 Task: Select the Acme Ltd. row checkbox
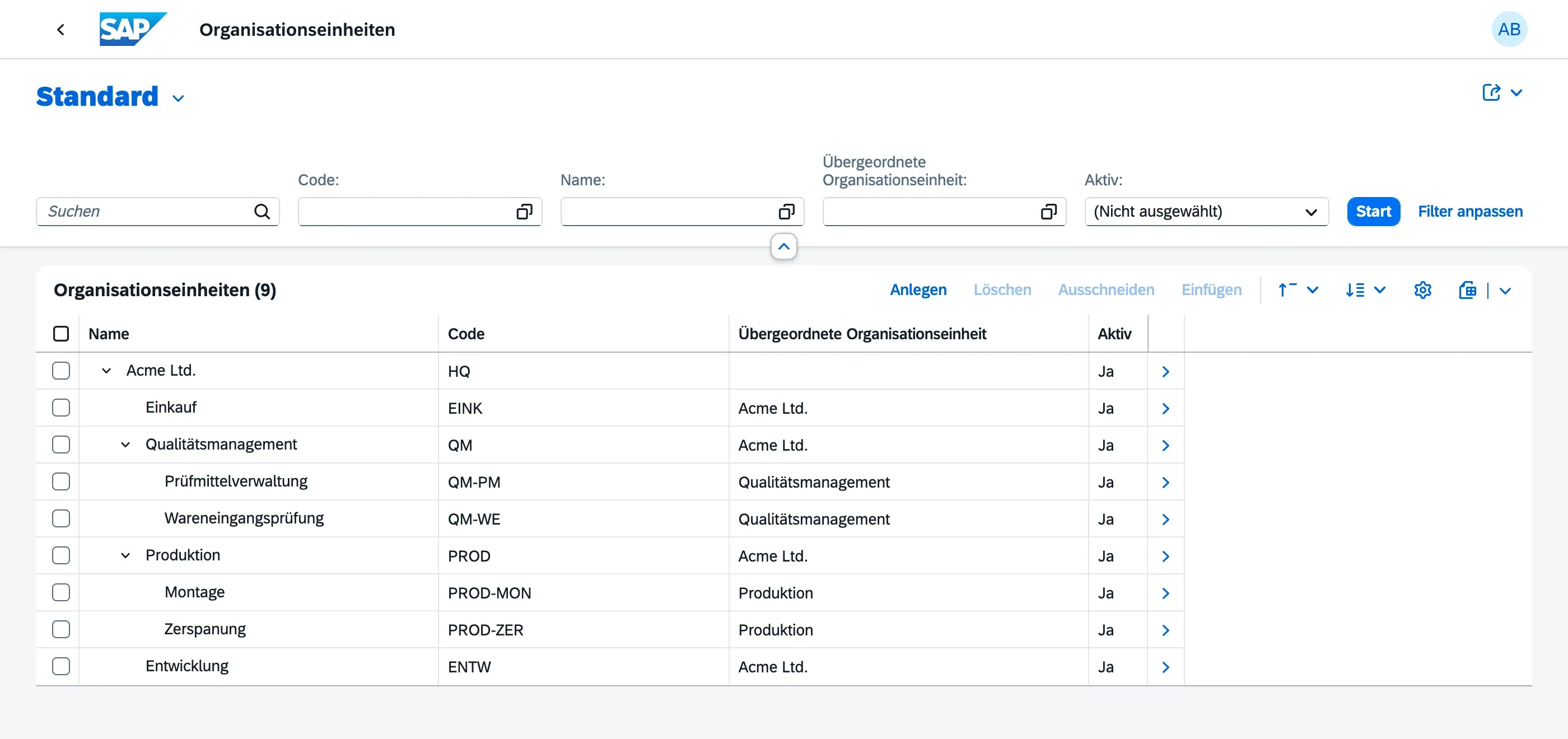[61, 371]
